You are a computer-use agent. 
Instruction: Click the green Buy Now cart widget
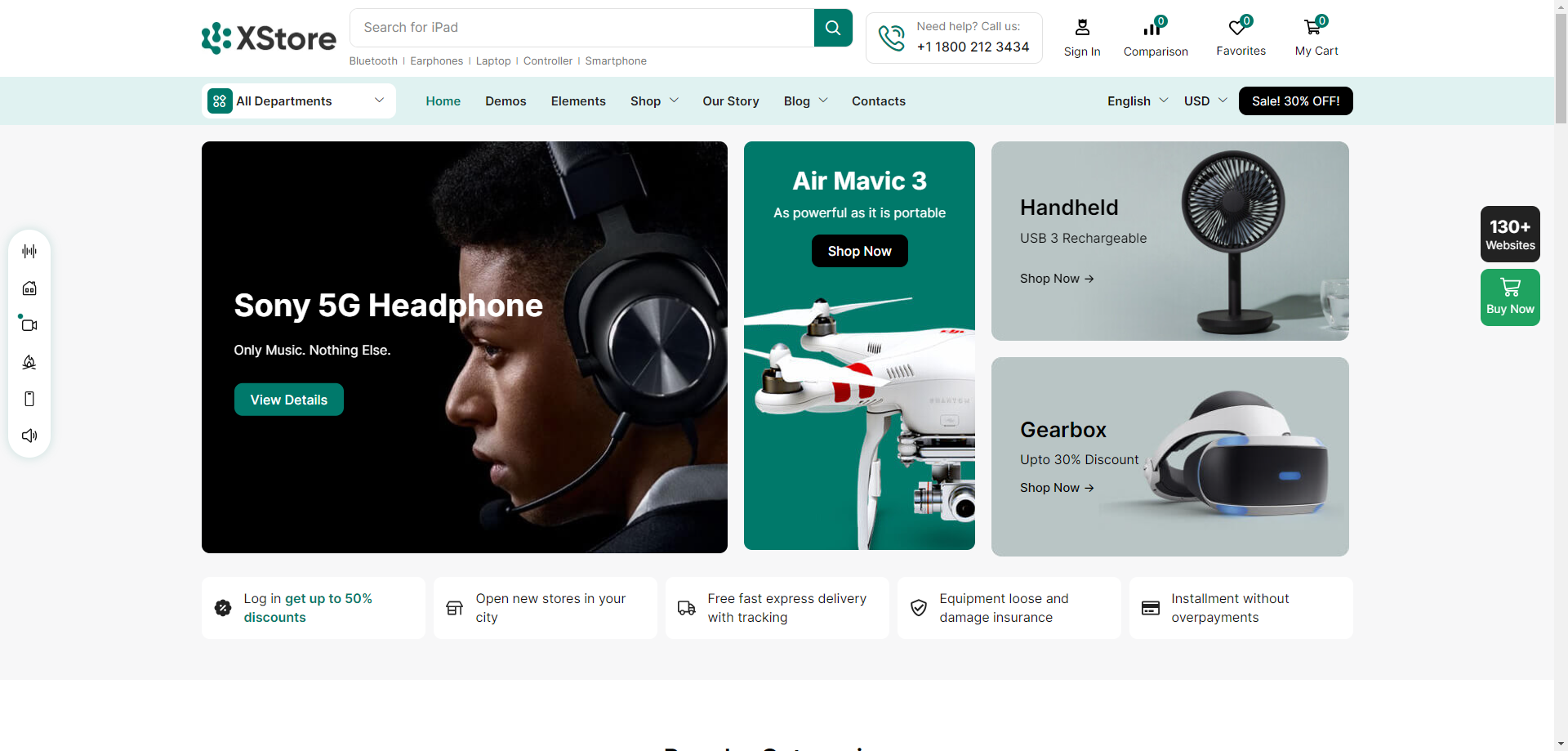(1510, 297)
